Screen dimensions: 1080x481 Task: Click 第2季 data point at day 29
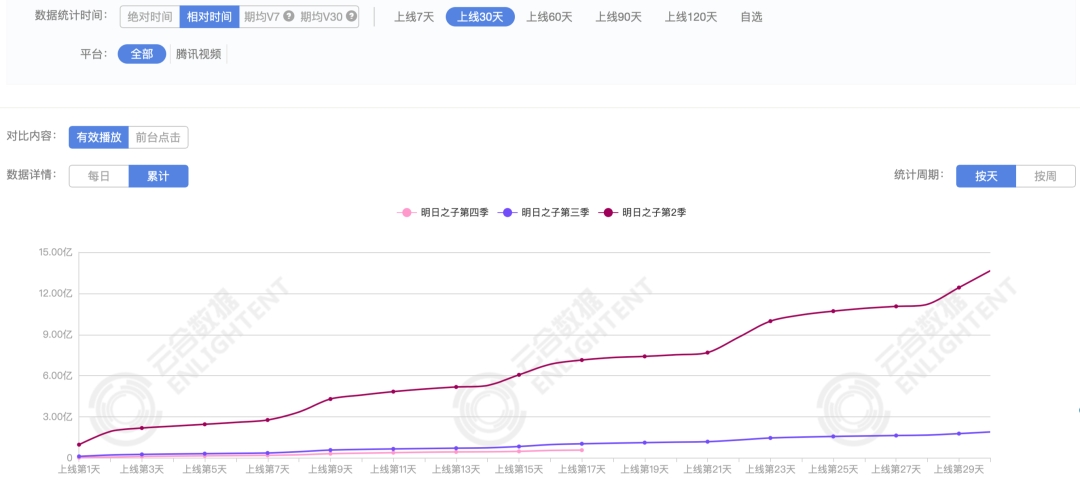(959, 287)
